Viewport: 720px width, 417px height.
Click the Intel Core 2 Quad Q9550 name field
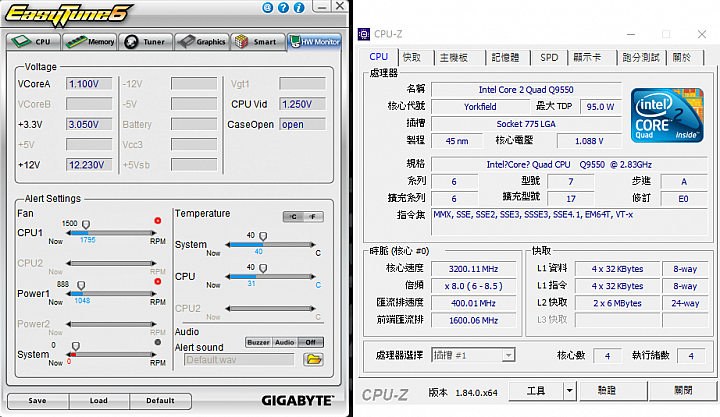coord(526,90)
